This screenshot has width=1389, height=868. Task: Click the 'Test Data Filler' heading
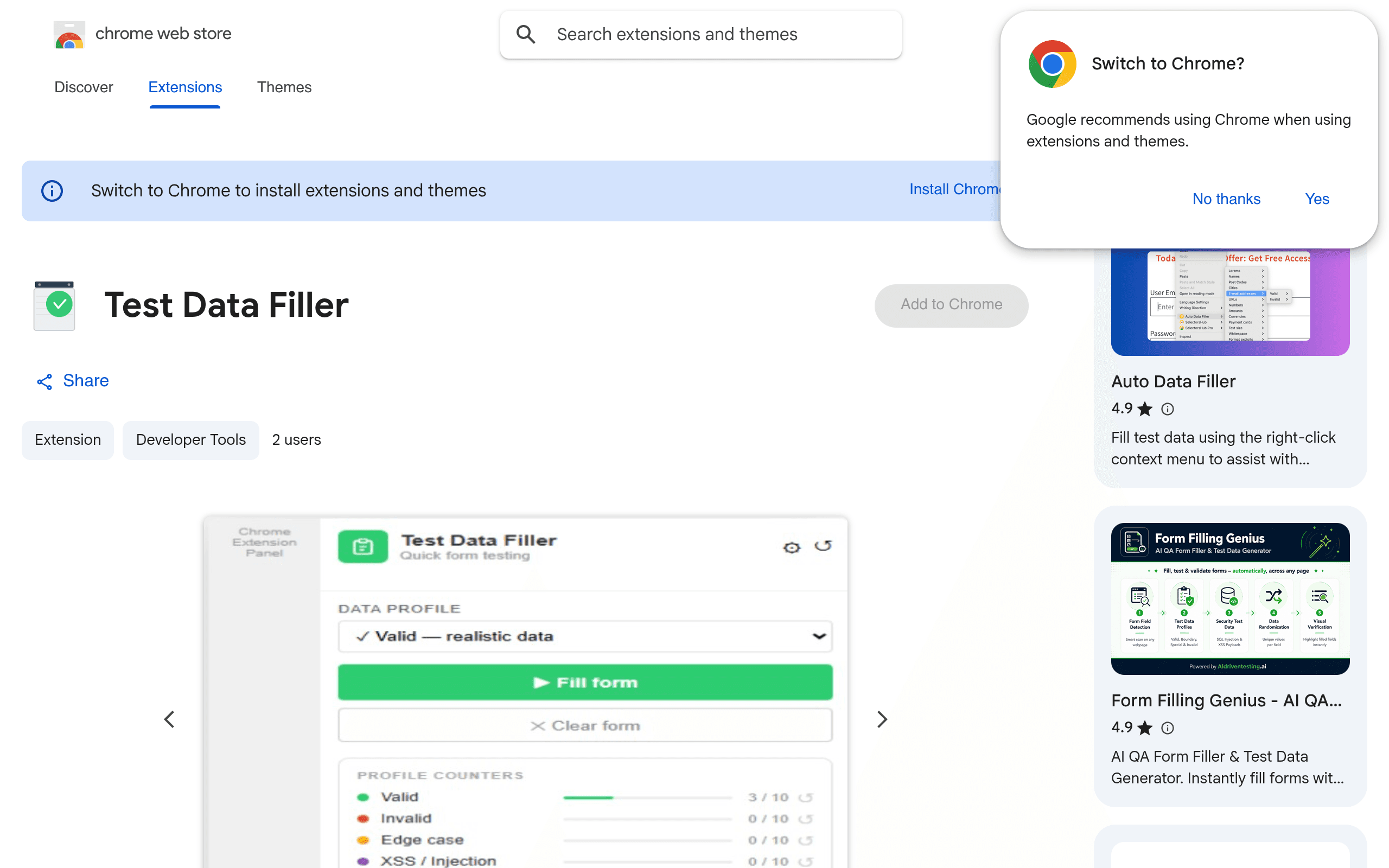(226, 305)
